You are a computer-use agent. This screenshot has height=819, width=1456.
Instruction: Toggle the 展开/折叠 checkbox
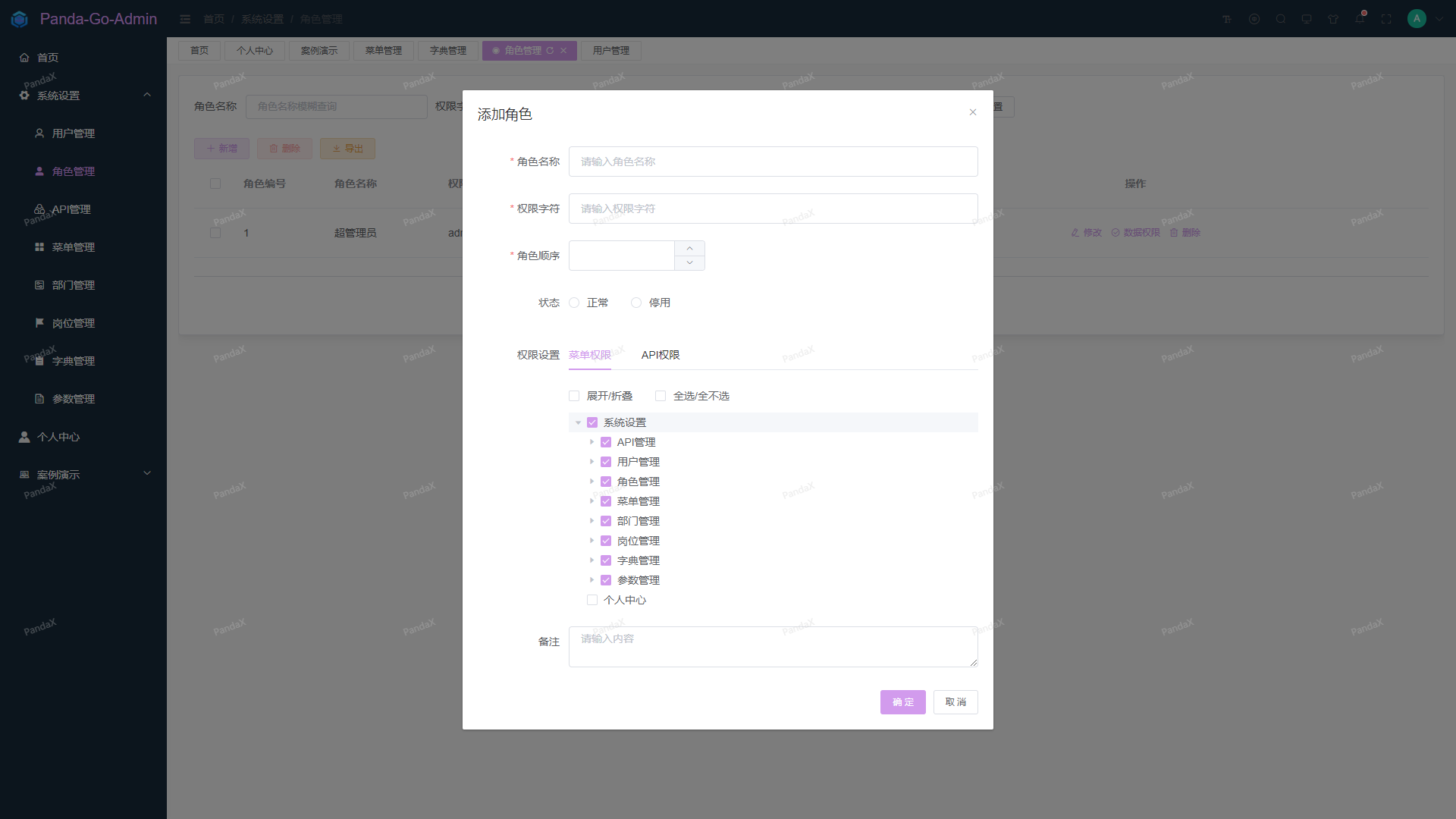tap(574, 396)
